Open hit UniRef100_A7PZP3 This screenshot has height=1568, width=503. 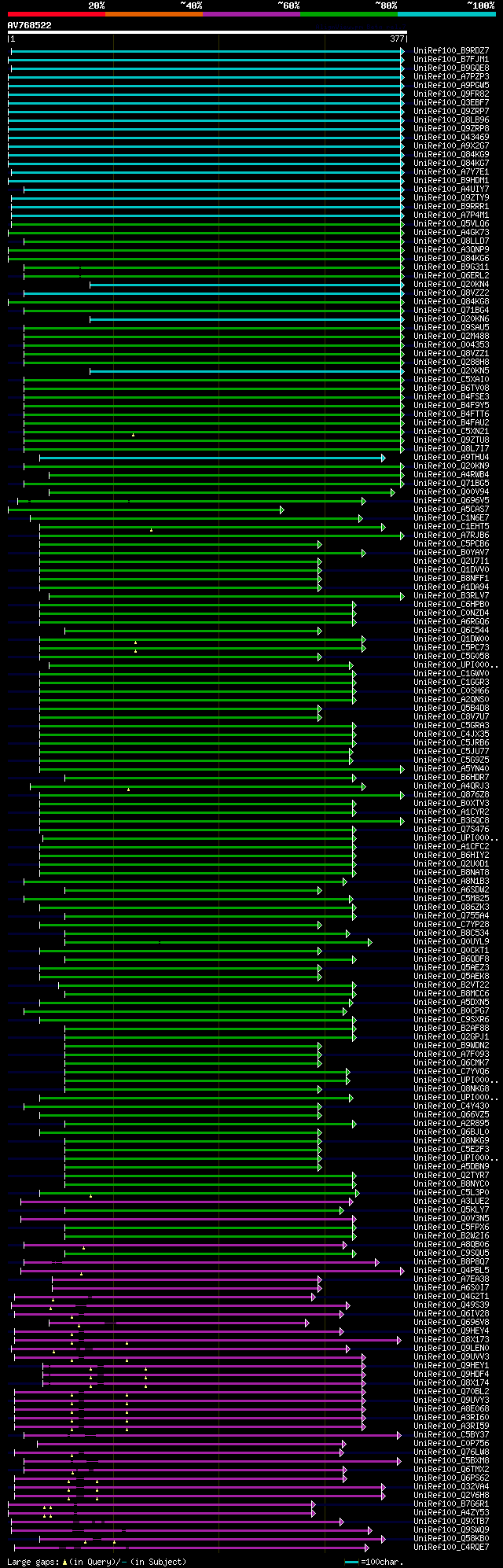click(451, 77)
